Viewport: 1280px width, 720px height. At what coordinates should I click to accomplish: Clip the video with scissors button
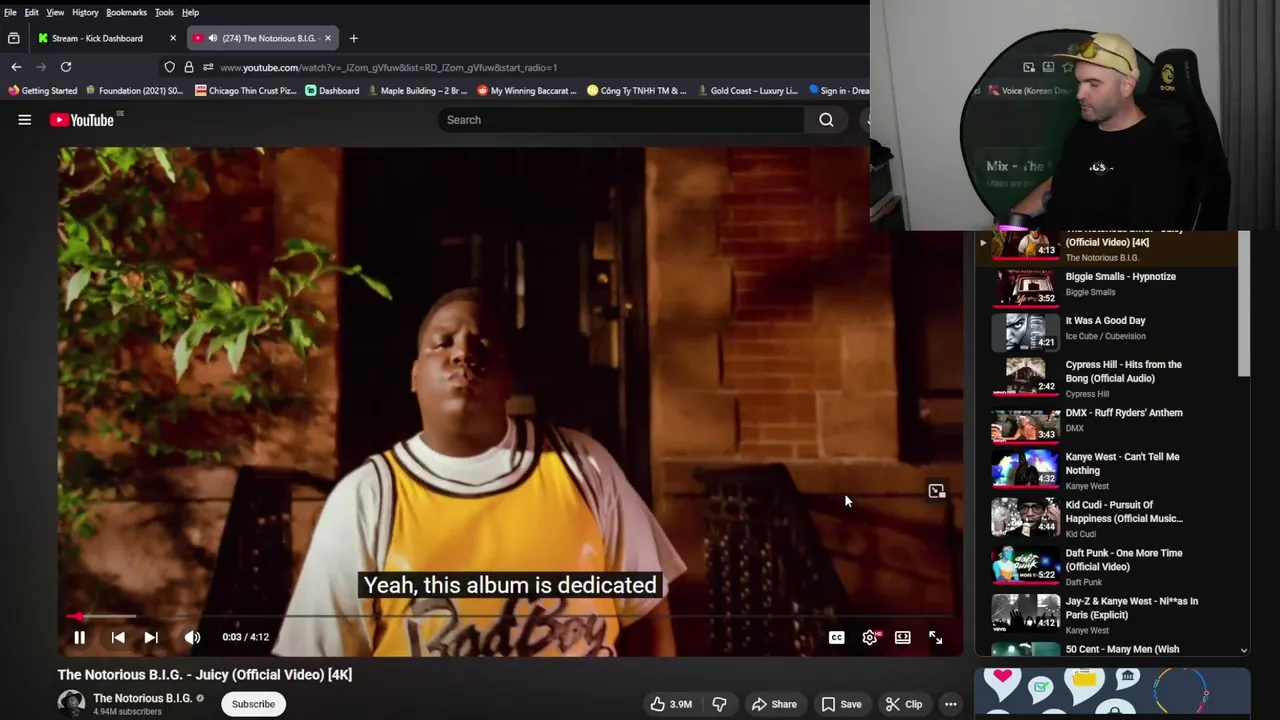904,704
